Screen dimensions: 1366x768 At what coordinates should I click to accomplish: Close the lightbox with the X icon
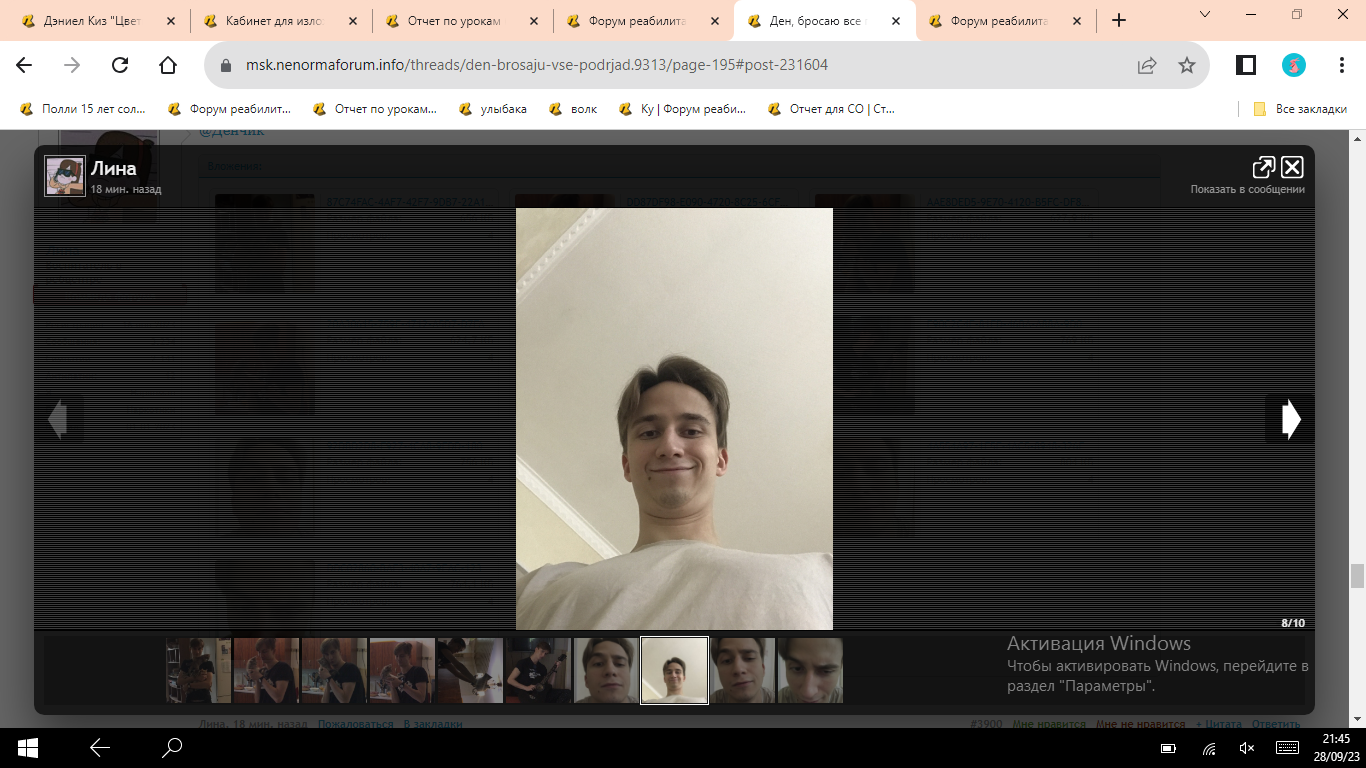pyautogui.click(x=1292, y=167)
